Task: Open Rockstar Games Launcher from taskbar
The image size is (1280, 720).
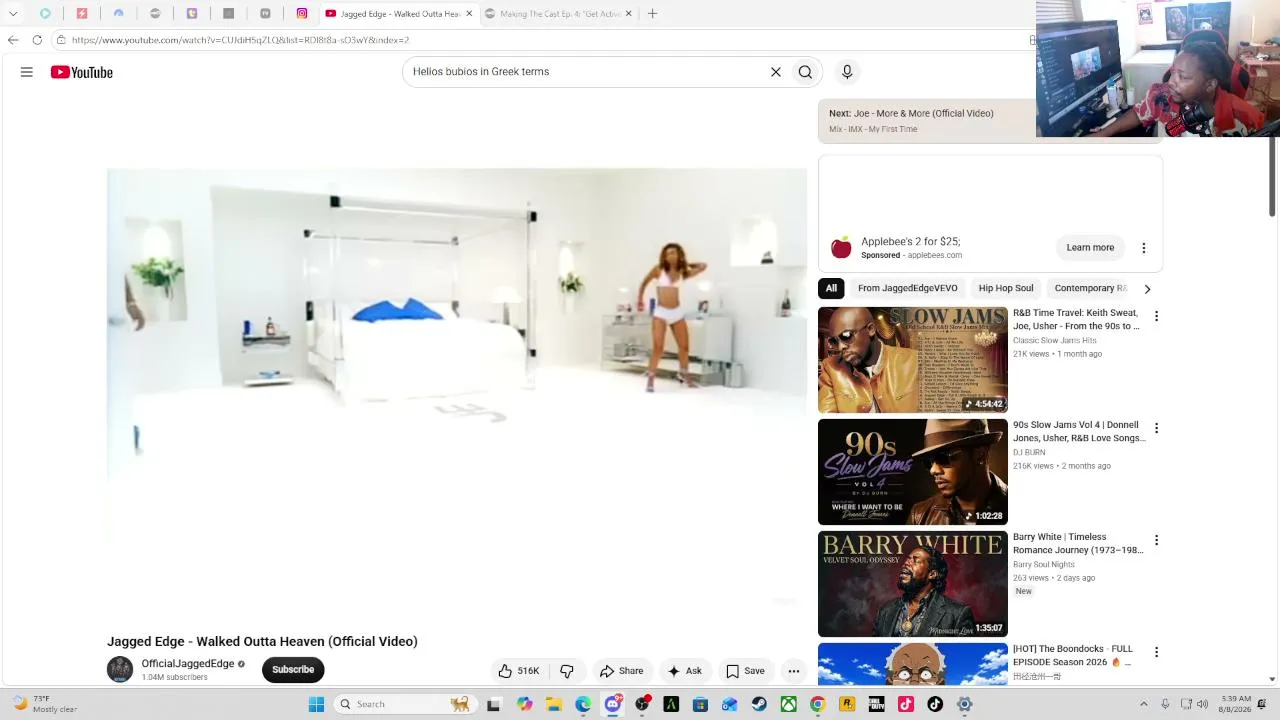Action: click(847, 704)
